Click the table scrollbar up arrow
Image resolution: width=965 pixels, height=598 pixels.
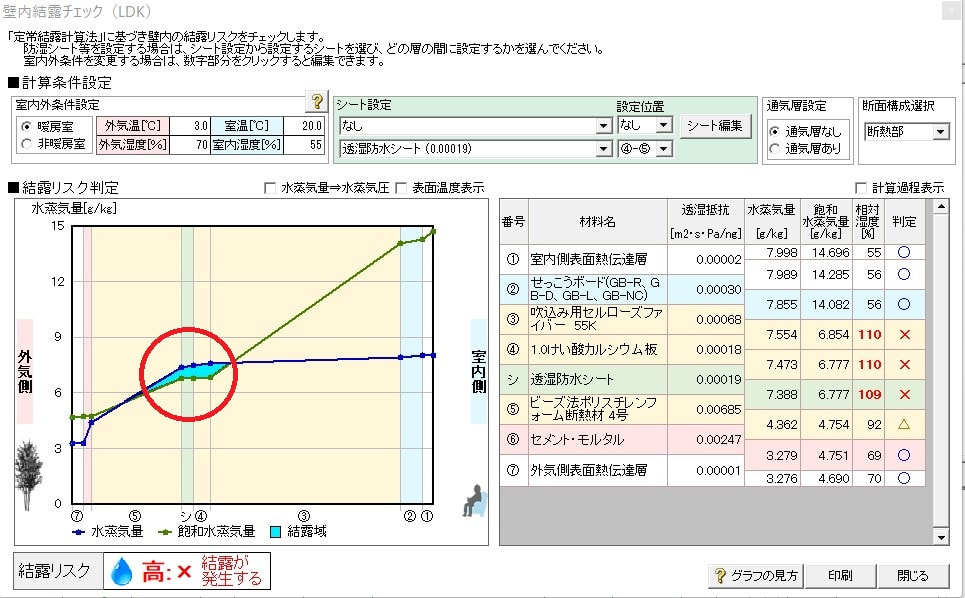(x=940, y=207)
